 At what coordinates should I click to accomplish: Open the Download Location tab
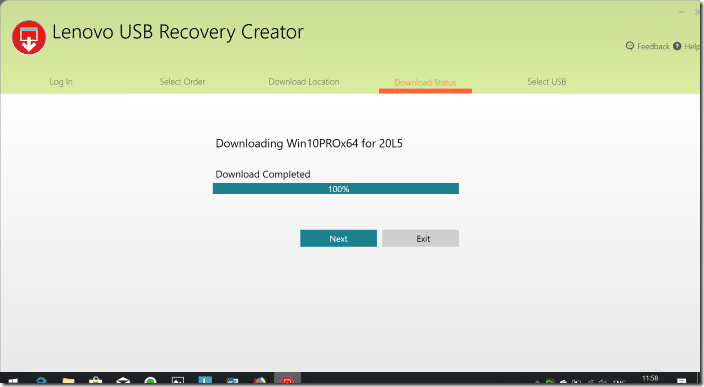(x=304, y=82)
